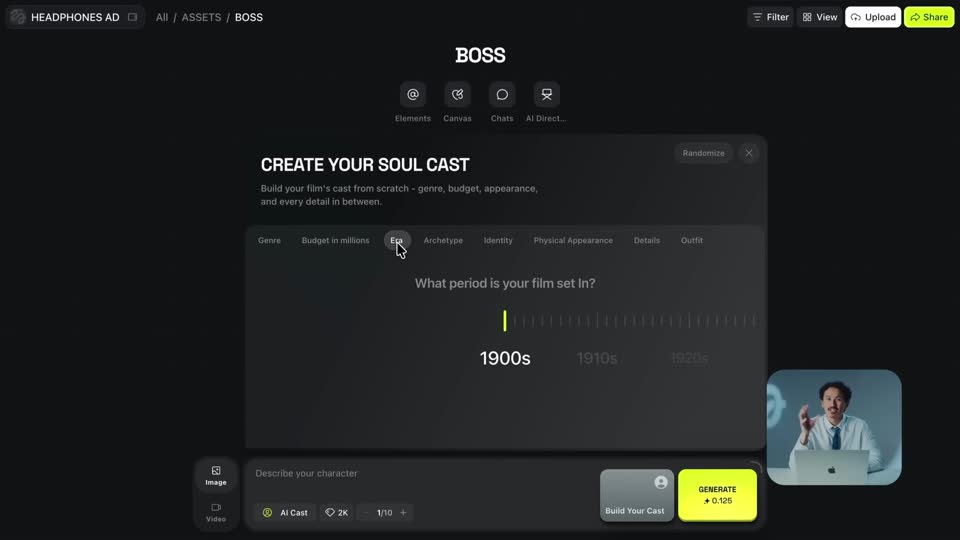Click the HEADPHONES AD project name
The image size is (960, 540).
75,17
